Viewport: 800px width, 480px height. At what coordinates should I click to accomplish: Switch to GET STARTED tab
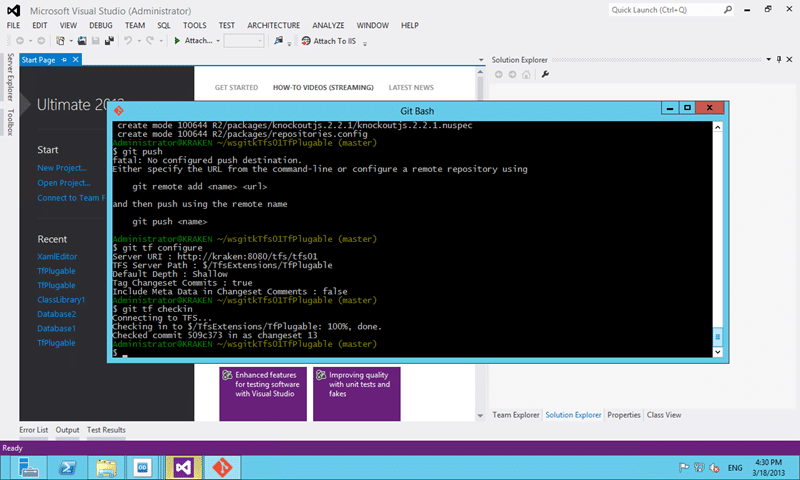236,88
